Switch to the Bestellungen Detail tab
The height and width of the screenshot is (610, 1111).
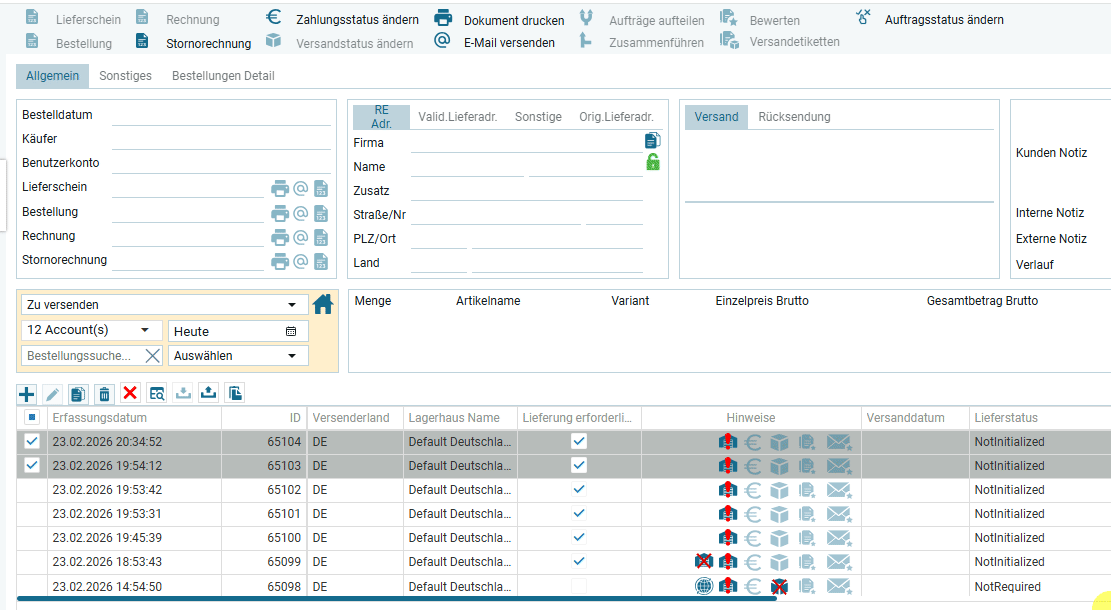click(223, 76)
